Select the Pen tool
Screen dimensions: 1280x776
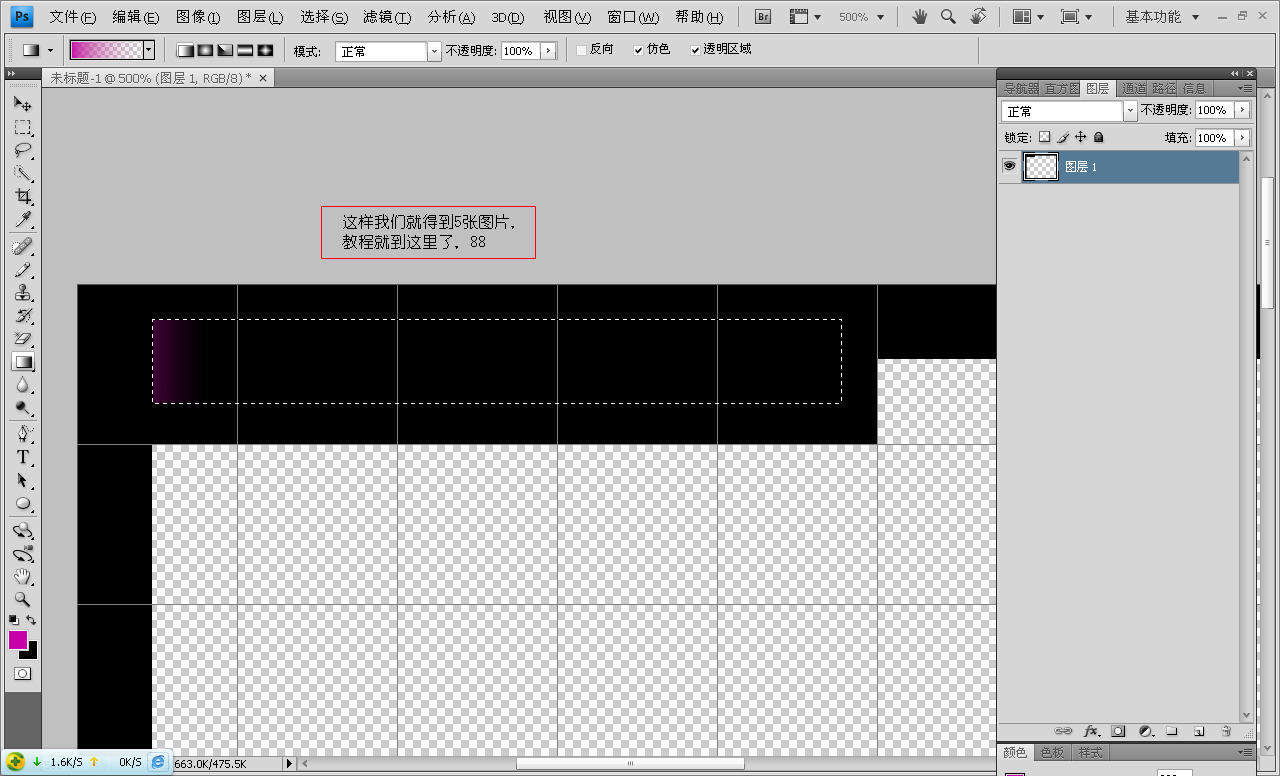pyautogui.click(x=23, y=434)
